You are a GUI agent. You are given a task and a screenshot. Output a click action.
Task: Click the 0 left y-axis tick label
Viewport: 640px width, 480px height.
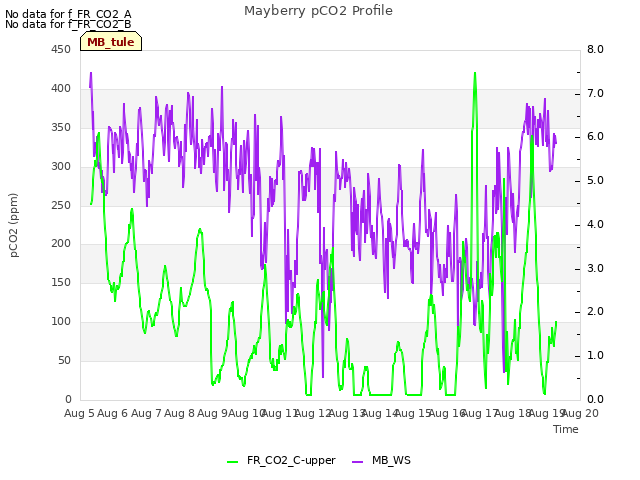tap(68, 399)
